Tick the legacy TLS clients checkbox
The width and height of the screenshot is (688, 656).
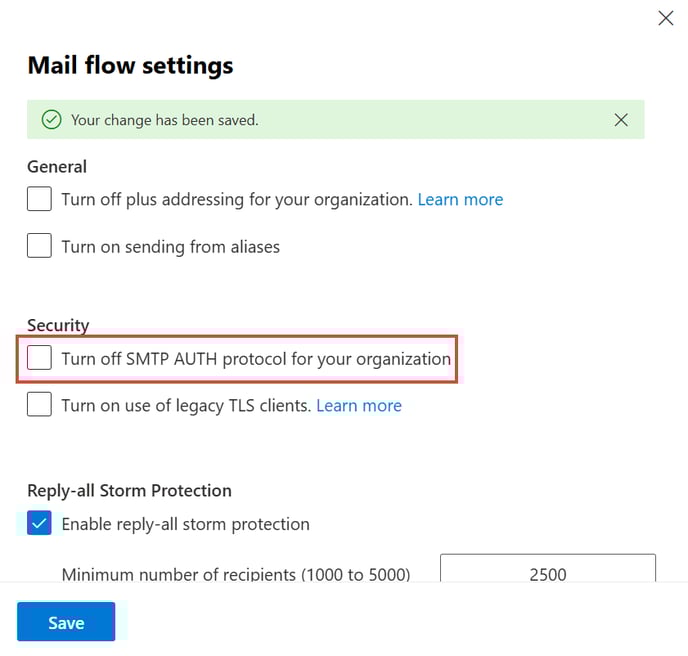[39, 405]
